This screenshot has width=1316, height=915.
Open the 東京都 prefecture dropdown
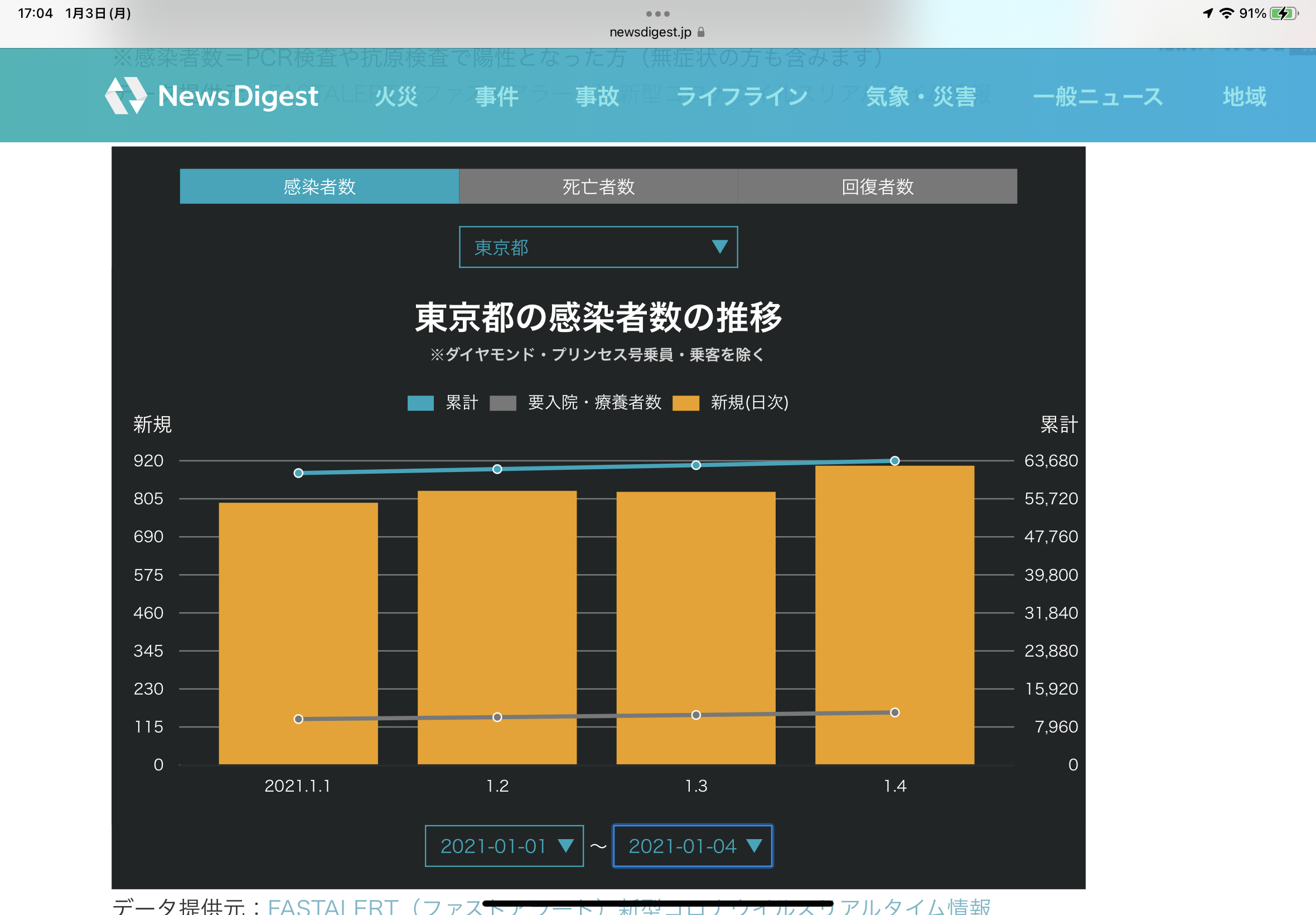click(x=598, y=247)
